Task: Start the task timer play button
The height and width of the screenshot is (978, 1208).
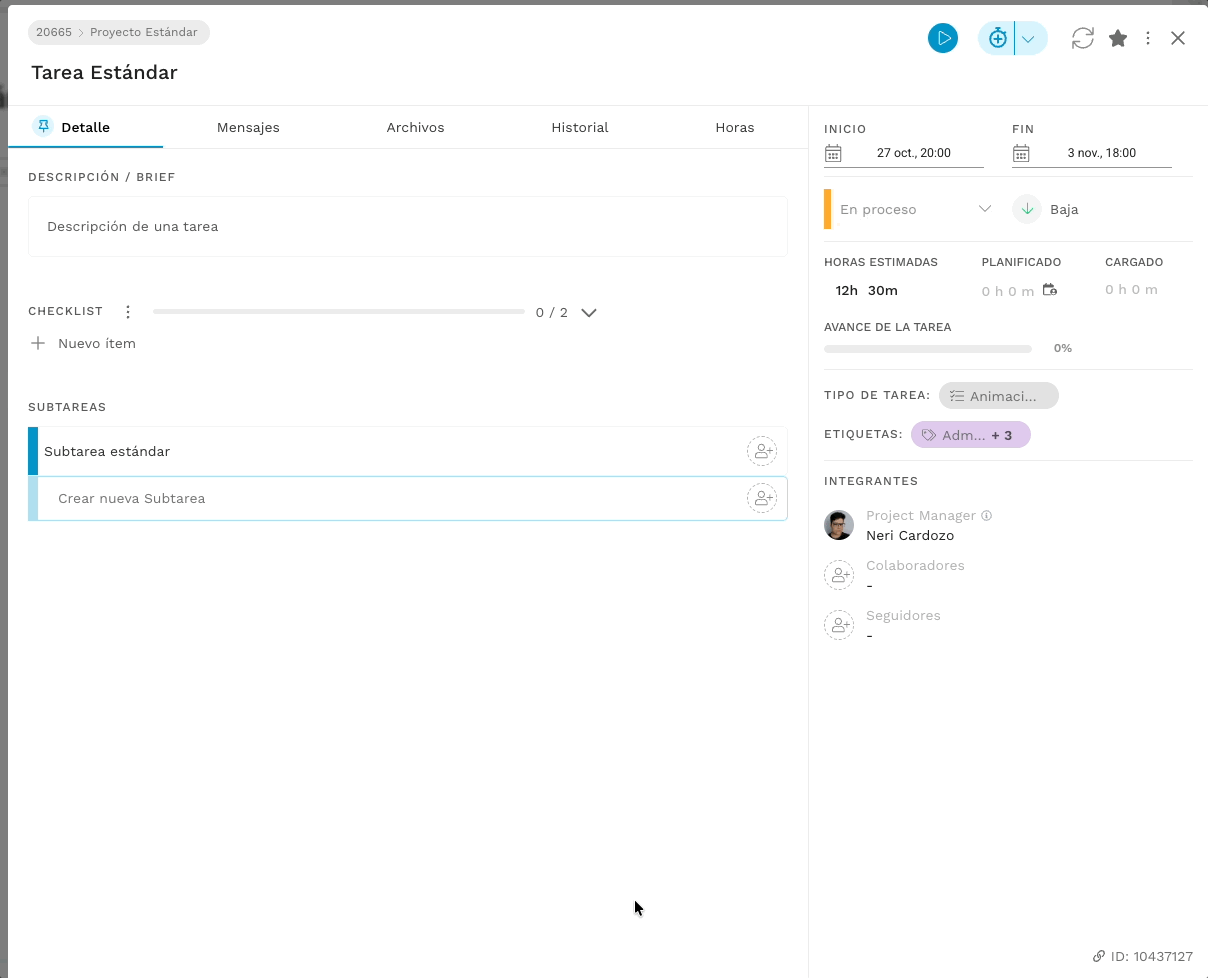Action: (942, 38)
